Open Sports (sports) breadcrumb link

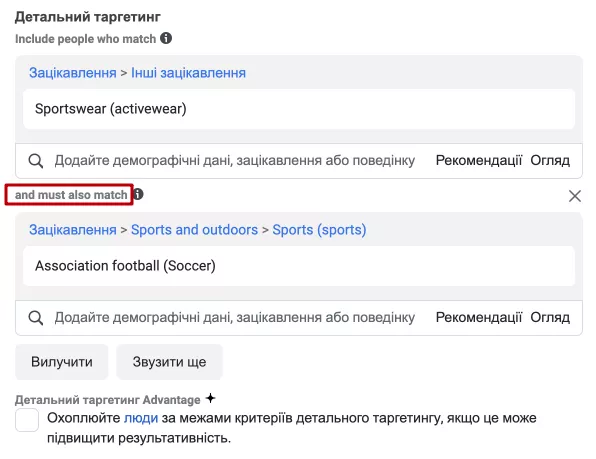tap(319, 230)
